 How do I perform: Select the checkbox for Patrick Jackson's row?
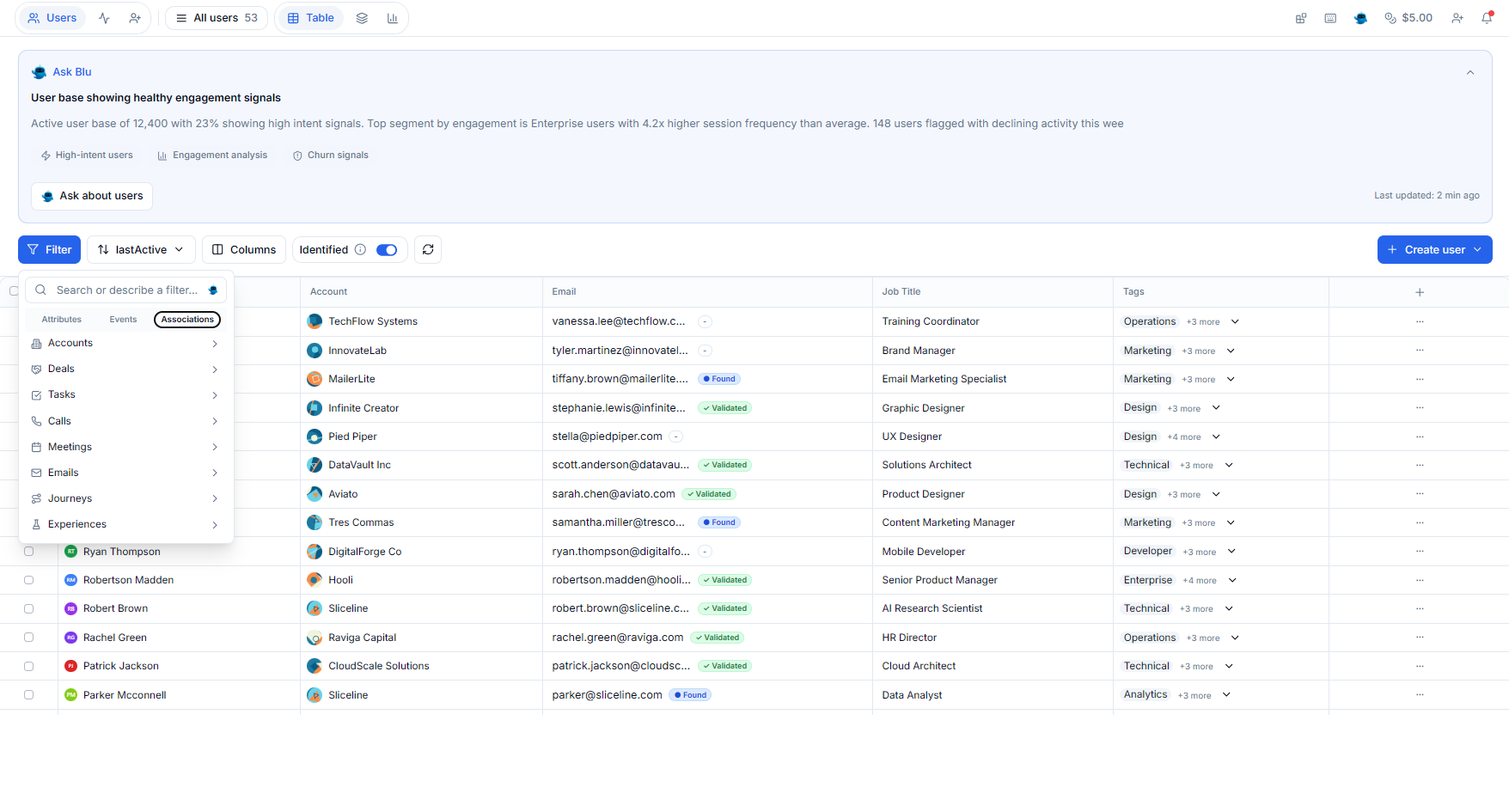[29, 665]
